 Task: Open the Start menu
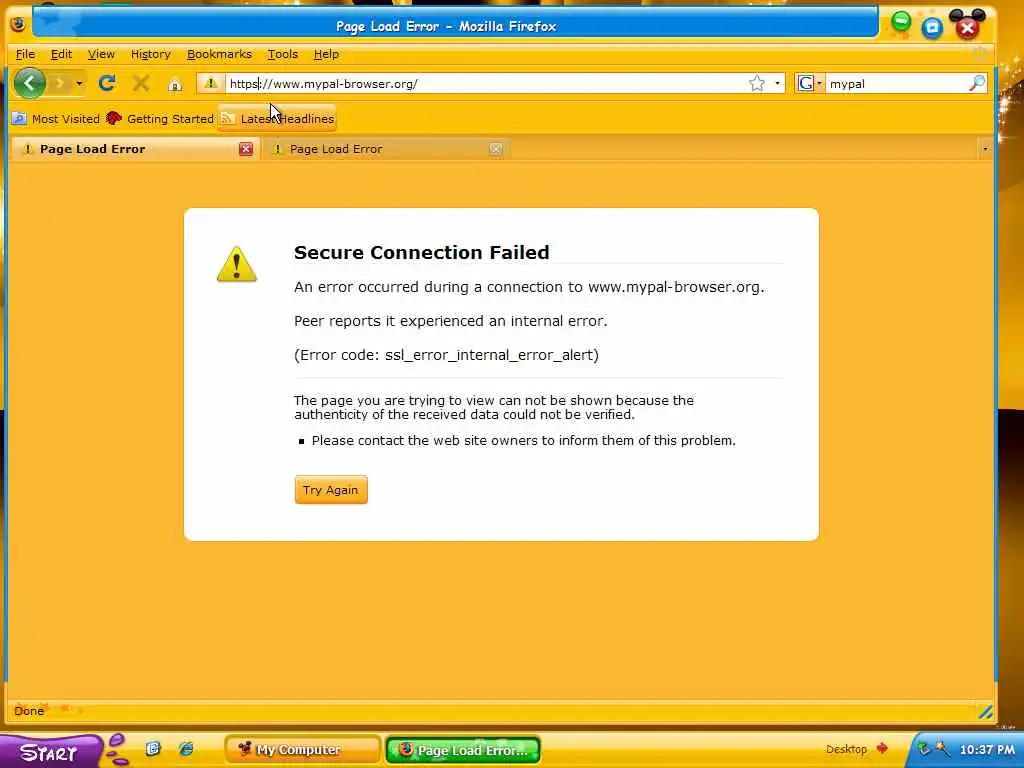coord(49,752)
